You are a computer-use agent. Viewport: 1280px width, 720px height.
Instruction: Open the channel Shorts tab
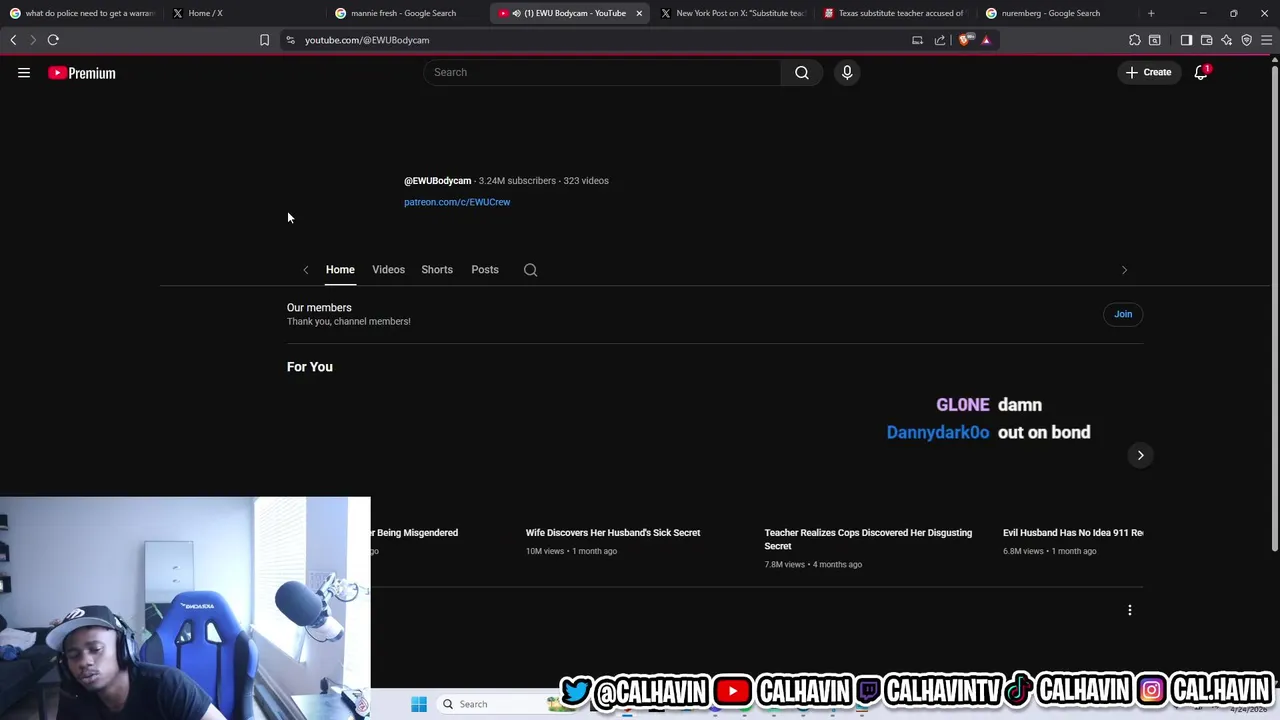click(x=437, y=270)
